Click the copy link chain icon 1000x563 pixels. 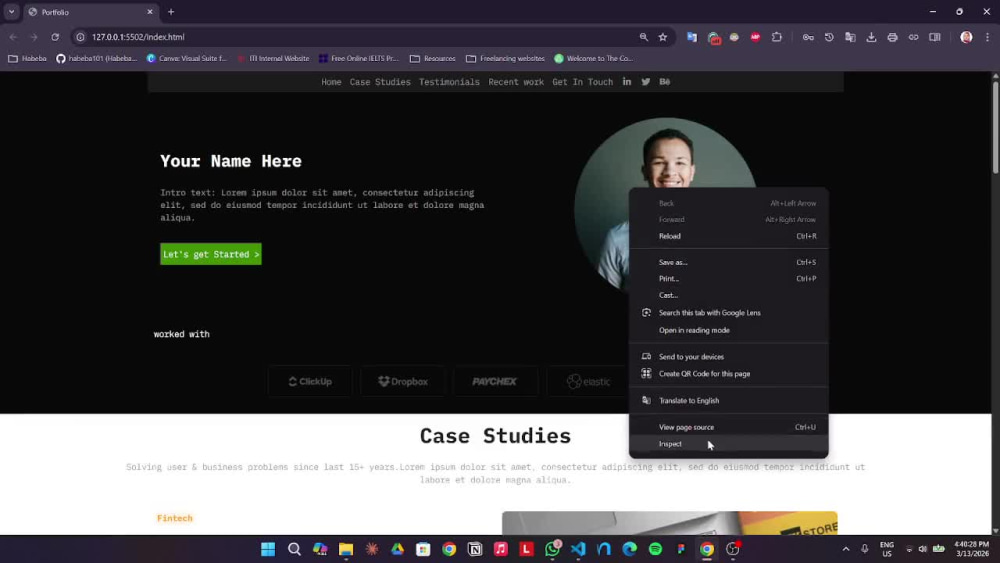pos(913,37)
